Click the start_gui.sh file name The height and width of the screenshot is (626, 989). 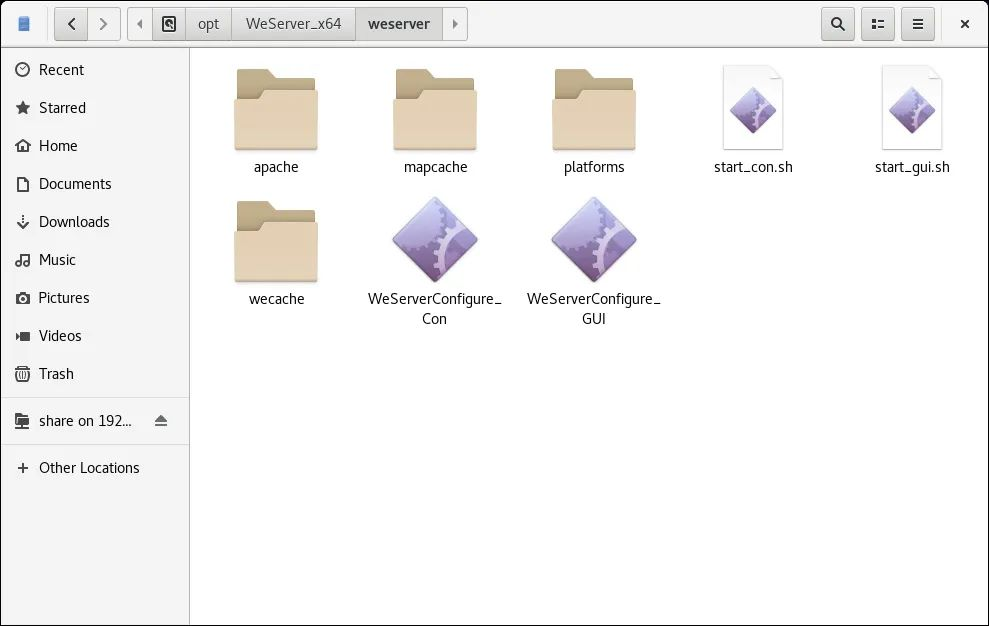(912, 167)
